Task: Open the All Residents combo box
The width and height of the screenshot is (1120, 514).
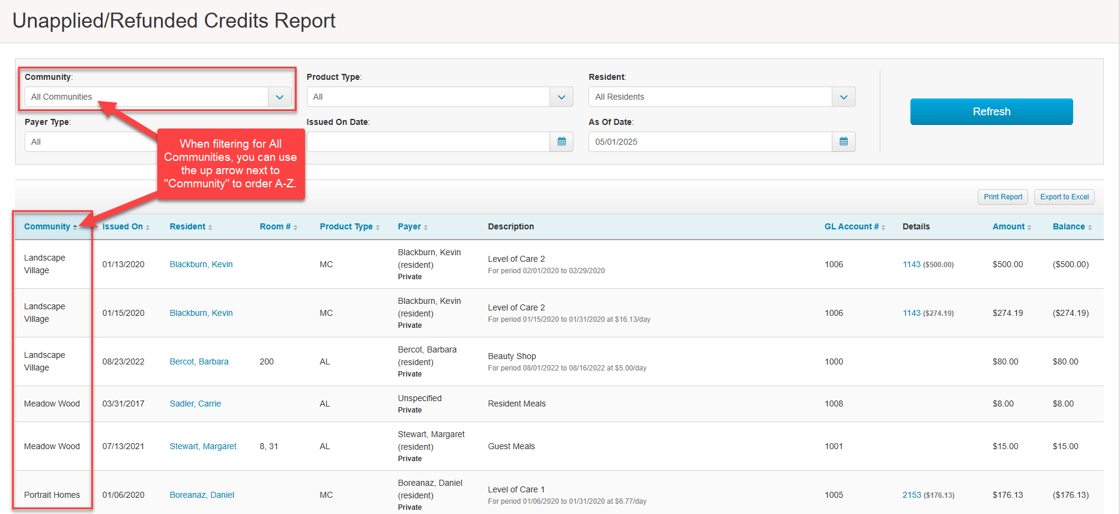Action: click(722, 97)
